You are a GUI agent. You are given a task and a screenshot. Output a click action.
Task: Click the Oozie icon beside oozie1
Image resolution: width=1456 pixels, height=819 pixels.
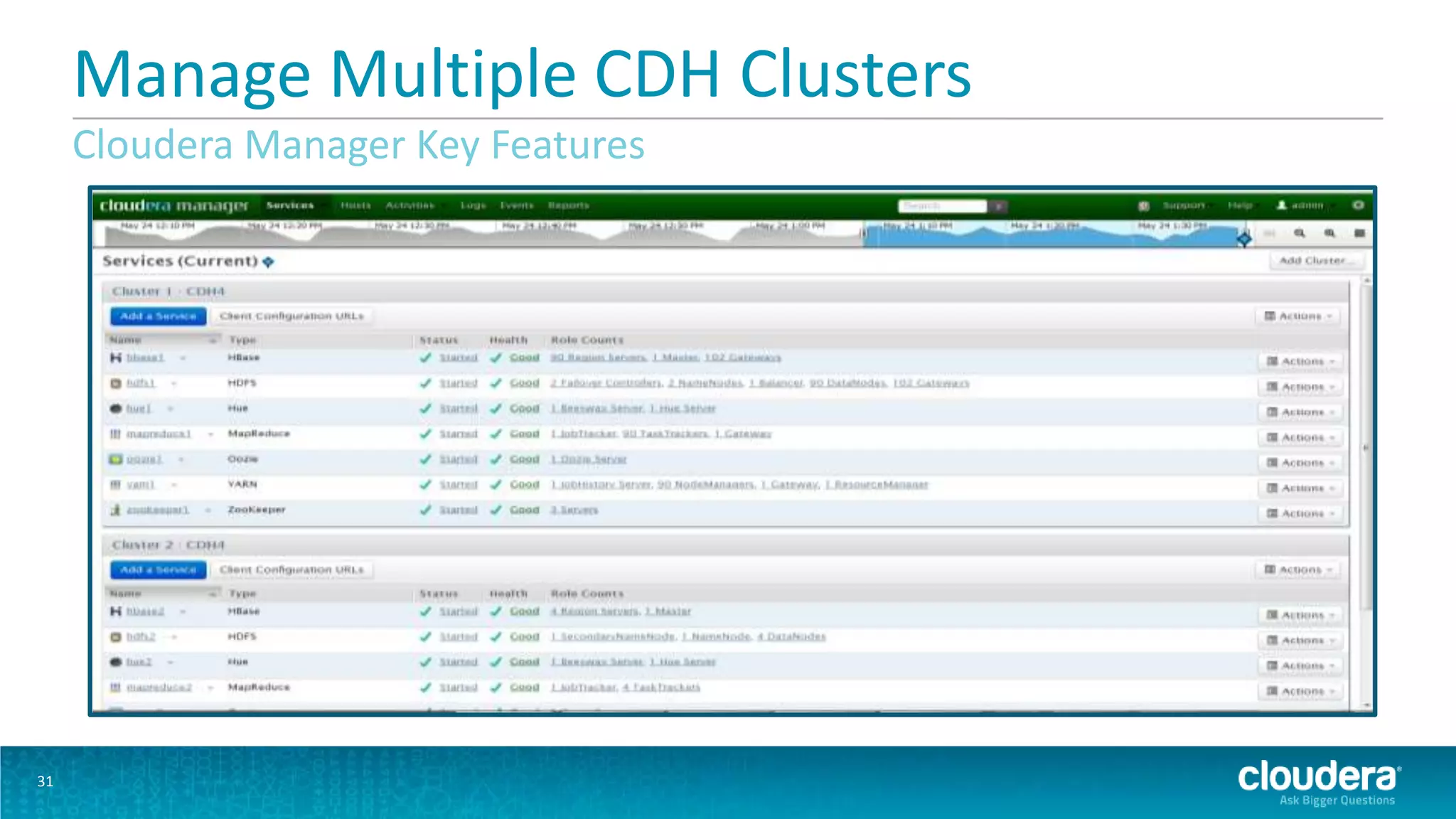pyautogui.click(x=116, y=459)
